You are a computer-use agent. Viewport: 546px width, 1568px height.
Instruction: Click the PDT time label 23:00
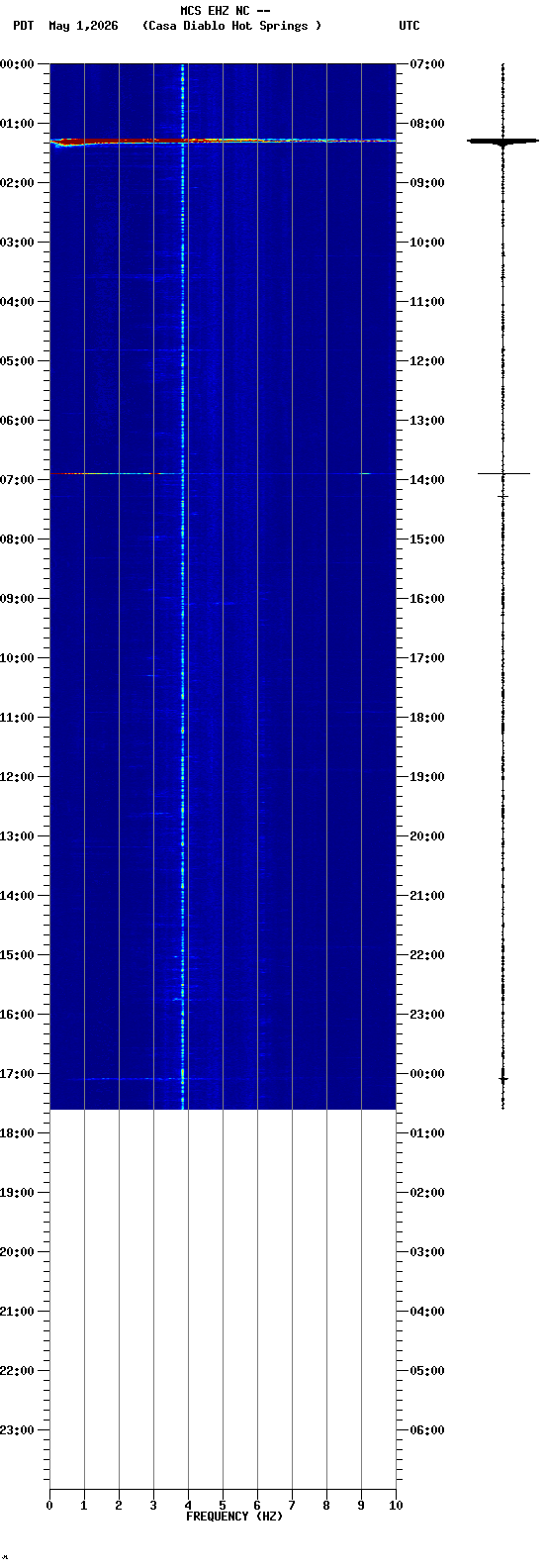[x=17, y=1430]
